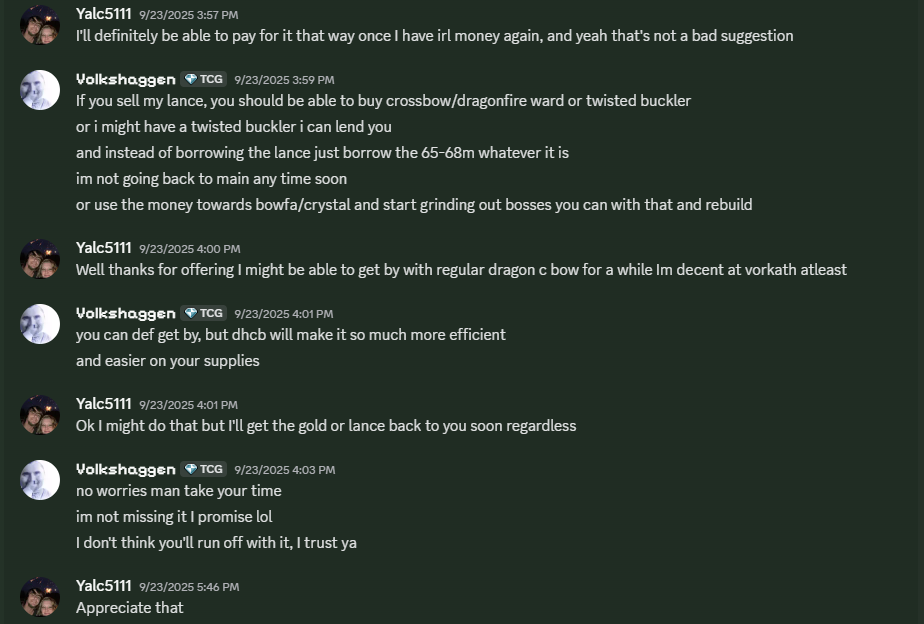This screenshot has height=624, width=924.
Task: Open Yalc5111's avatar next to the 4:01 PM message
Action: [x=40, y=415]
